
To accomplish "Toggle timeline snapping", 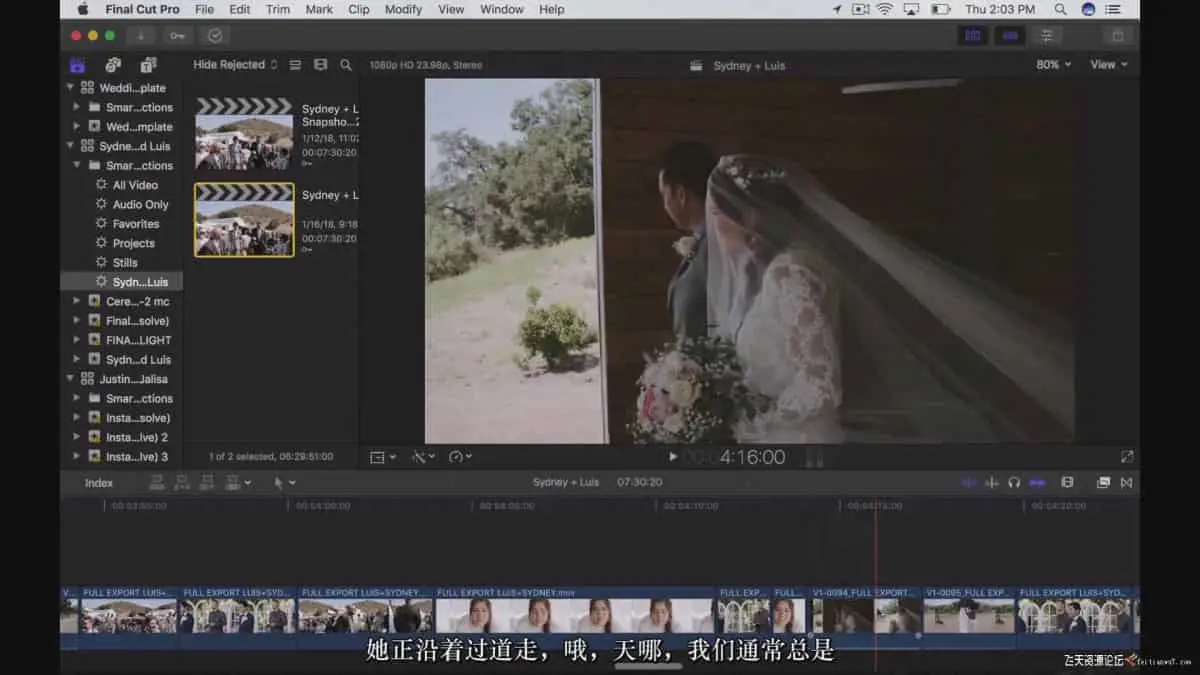I will coord(1037,483).
